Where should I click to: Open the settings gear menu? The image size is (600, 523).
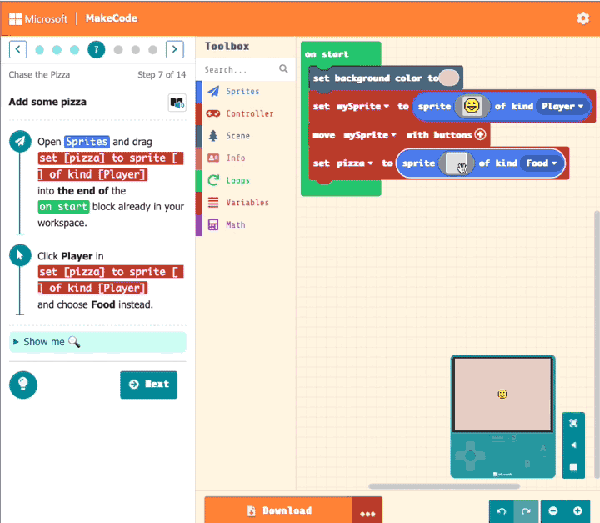point(582,18)
